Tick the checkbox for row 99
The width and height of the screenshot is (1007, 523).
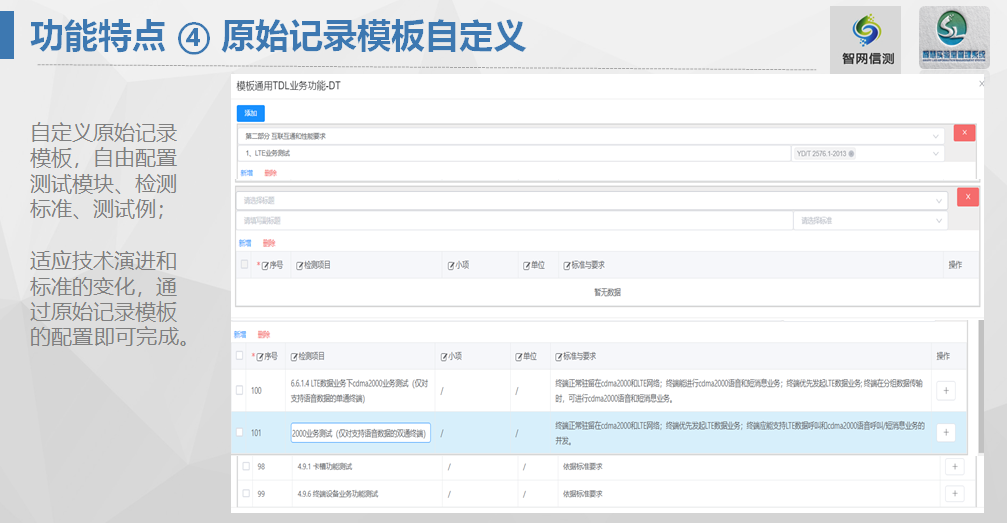click(x=246, y=493)
